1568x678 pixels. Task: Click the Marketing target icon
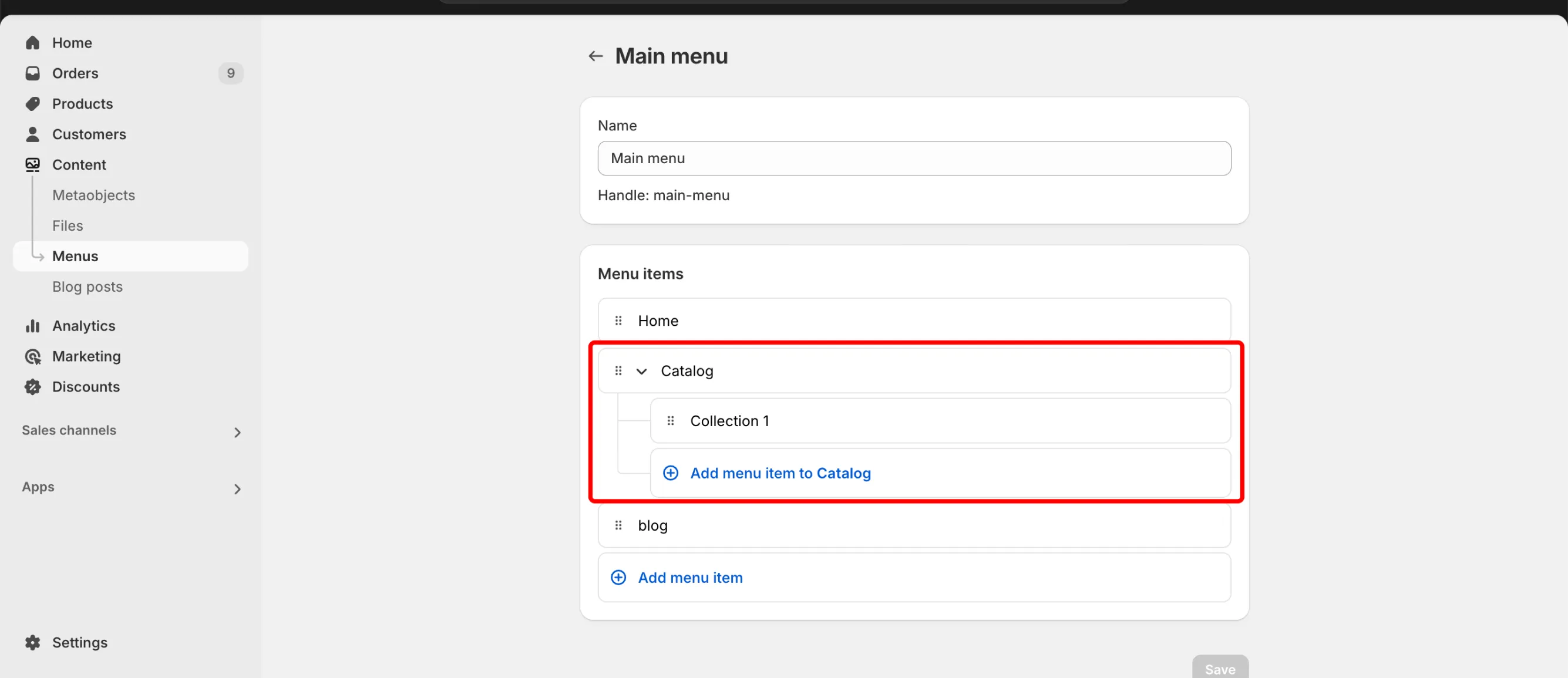pos(33,356)
